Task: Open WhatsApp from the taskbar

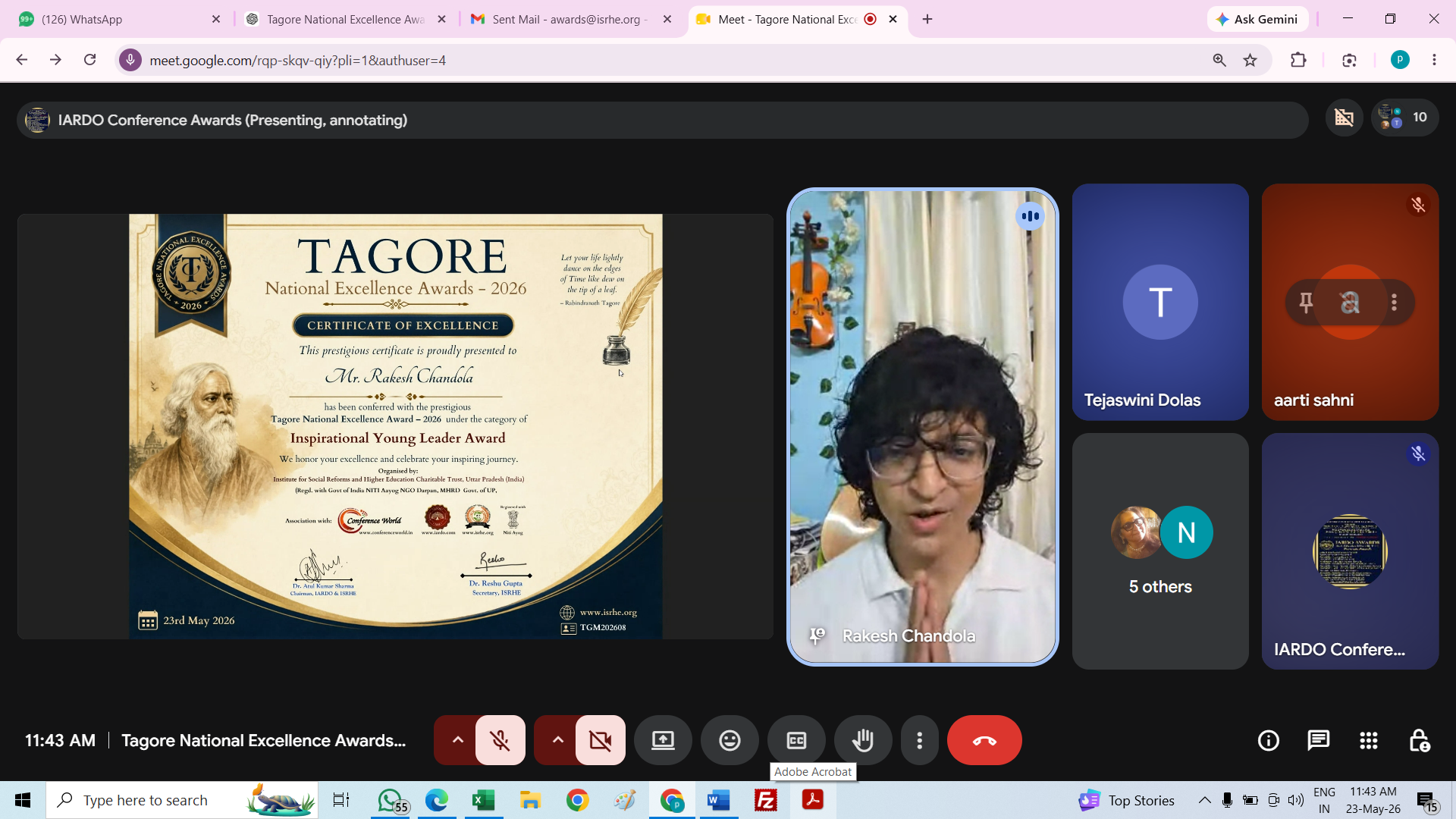Action: click(x=391, y=800)
